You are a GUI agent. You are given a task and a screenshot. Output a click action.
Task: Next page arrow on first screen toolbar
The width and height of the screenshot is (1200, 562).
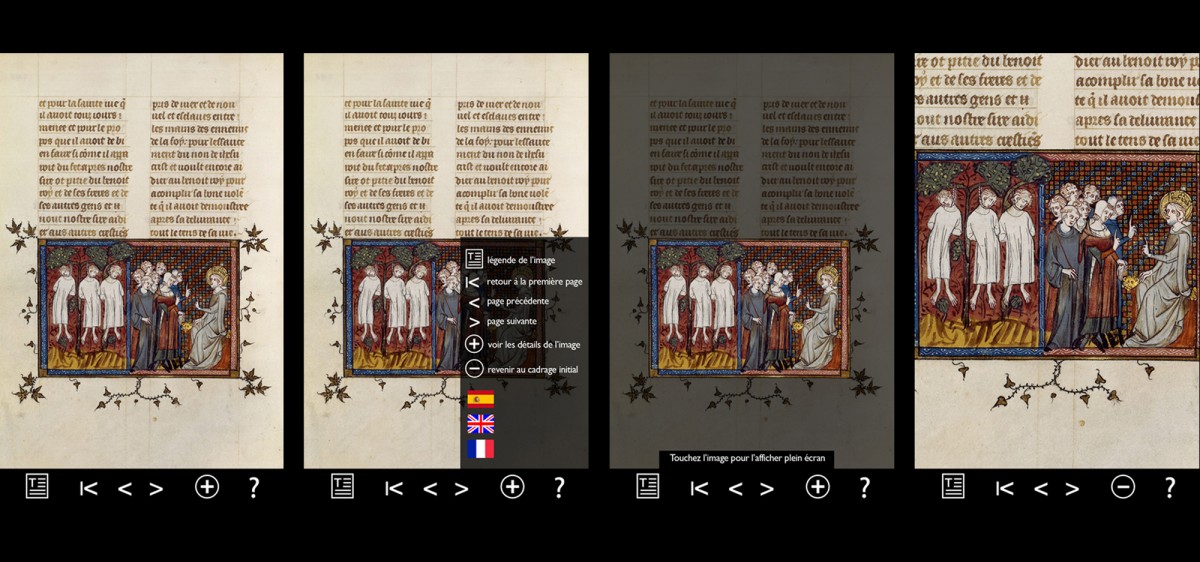156,488
